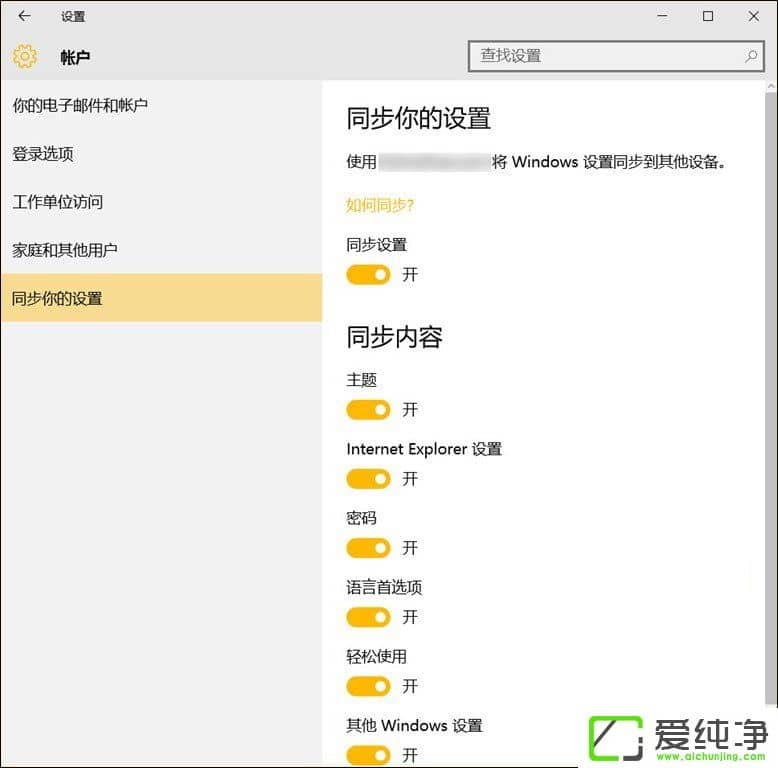Turn off the 同步设置 toggle
Viewport: 778px width, 768px height.
pyautogui.click(x=368, y=274)
